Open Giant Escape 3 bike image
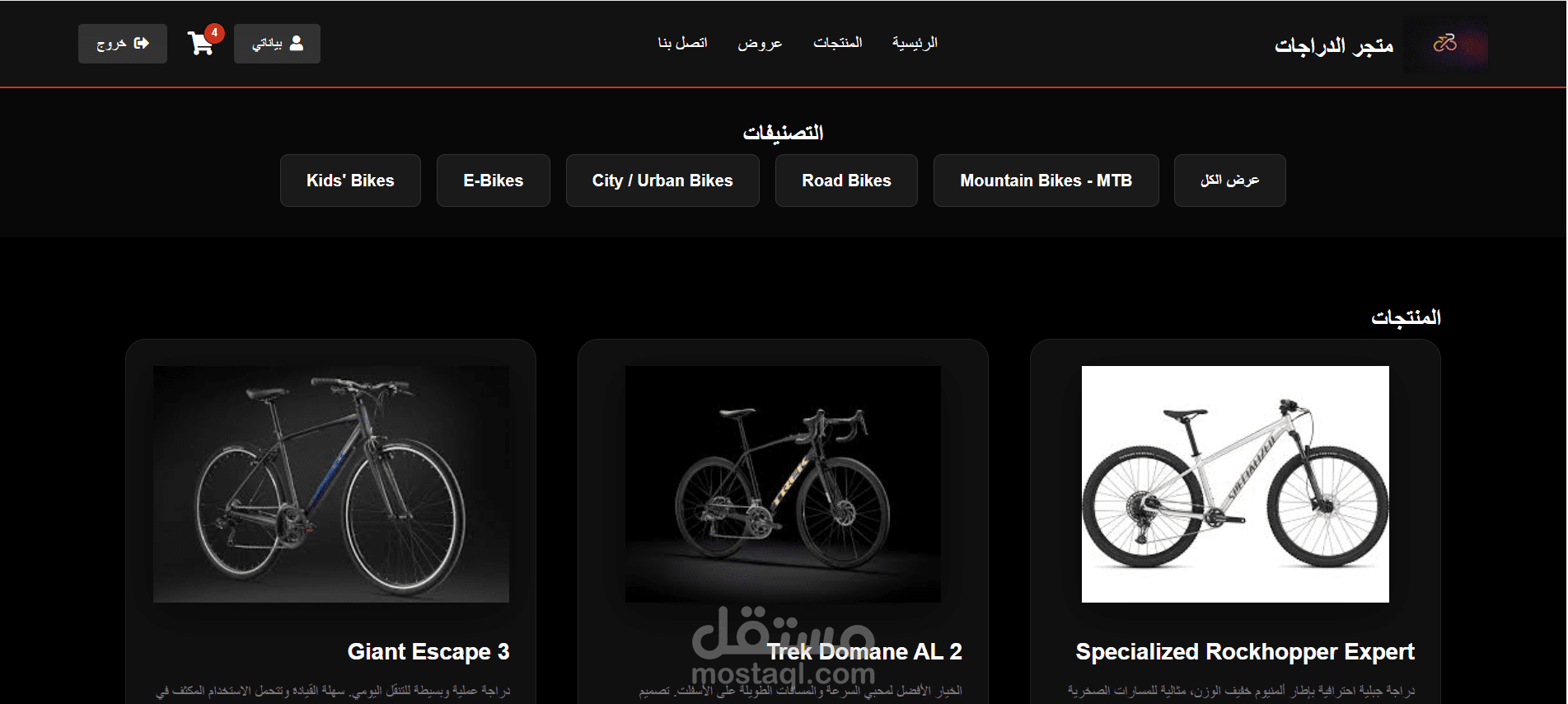 pos(331,484)
